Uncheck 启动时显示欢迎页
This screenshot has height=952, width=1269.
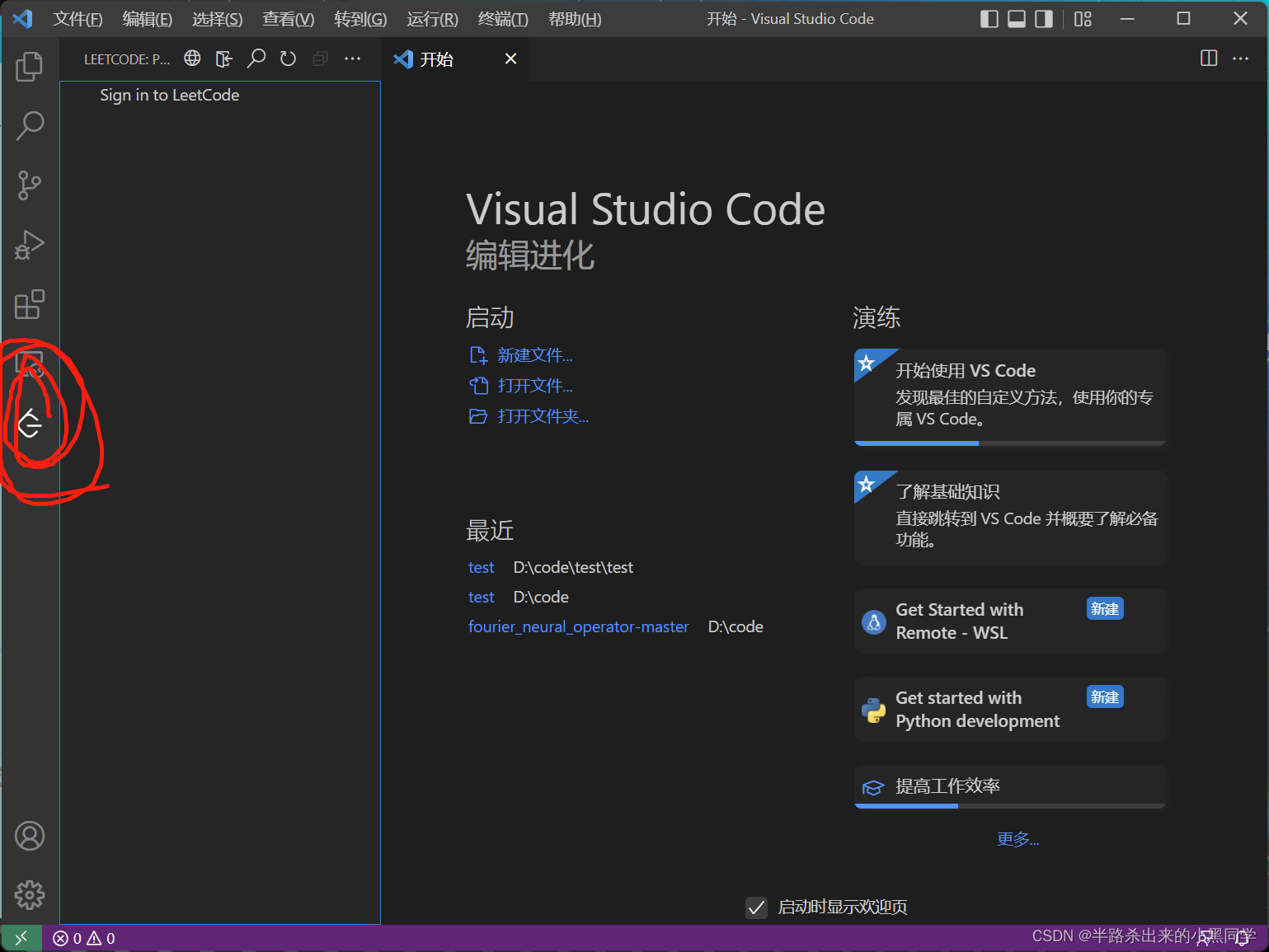[756, 907]
